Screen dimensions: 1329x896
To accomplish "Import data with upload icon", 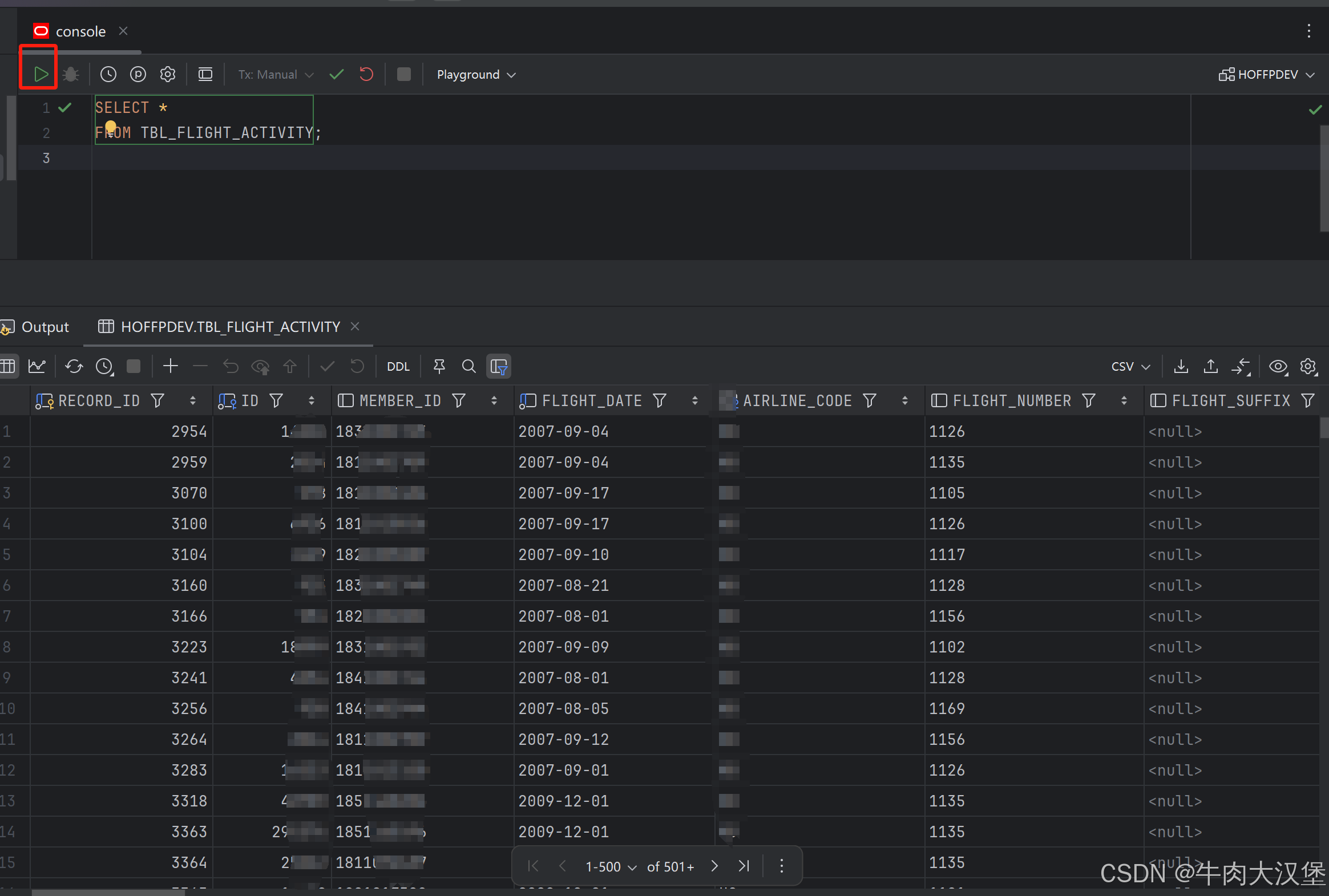I will coord(1211,366).
